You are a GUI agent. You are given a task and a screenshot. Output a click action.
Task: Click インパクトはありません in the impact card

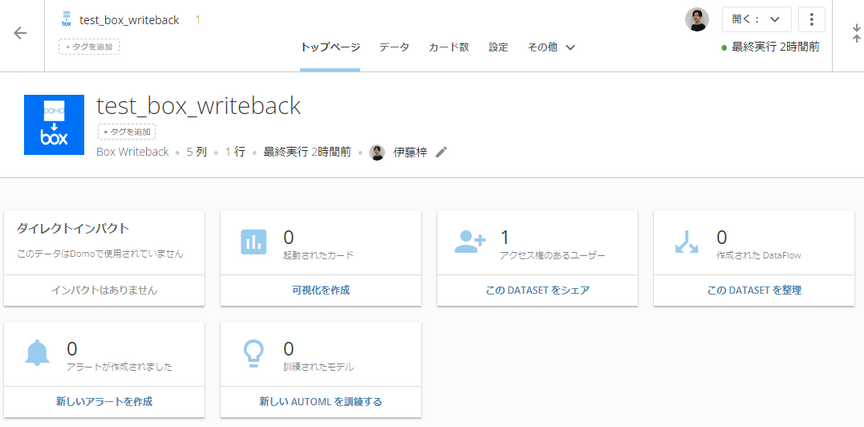(104, 290)
